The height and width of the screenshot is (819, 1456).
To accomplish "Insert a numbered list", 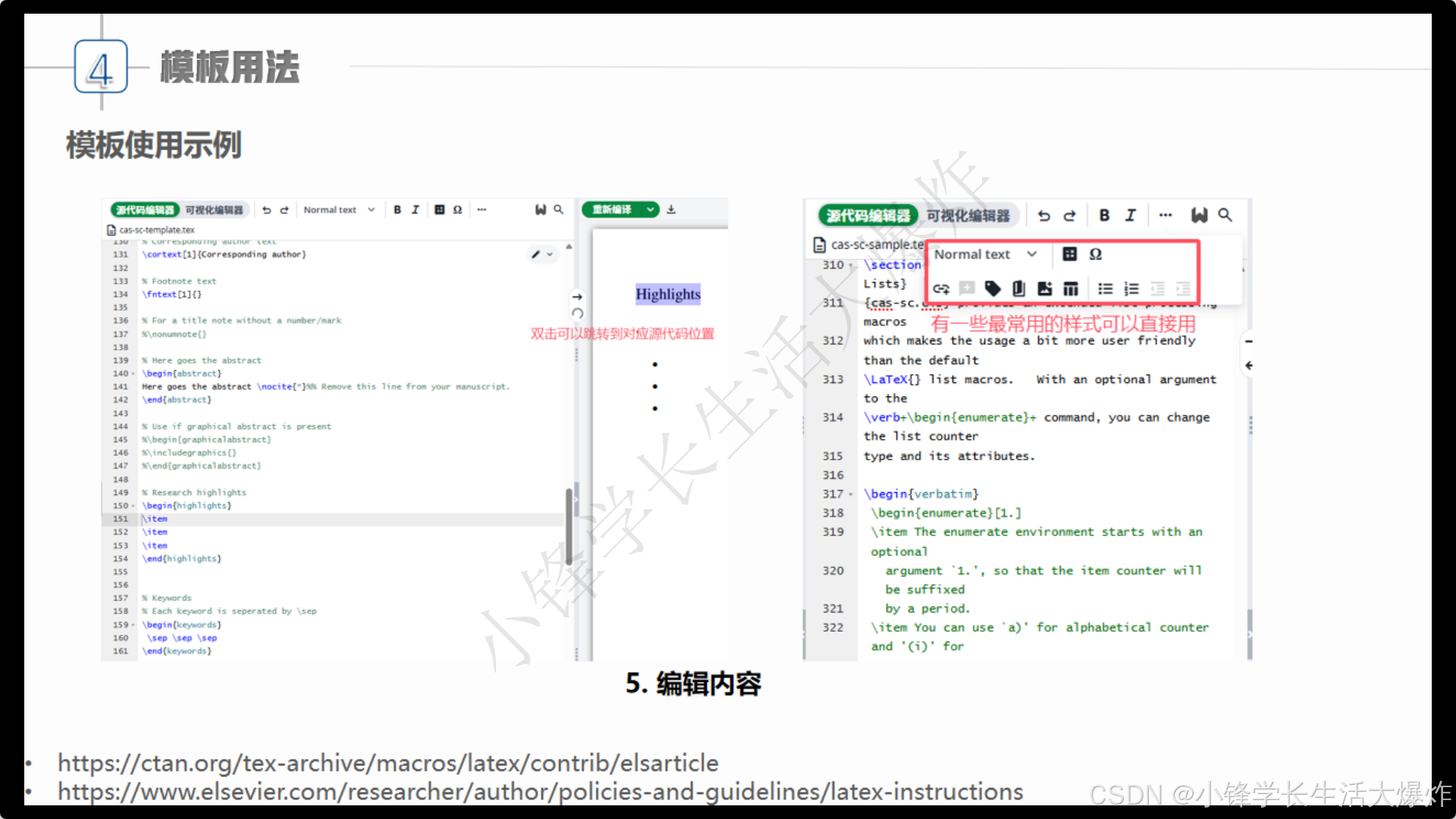I will [1131, 288].
